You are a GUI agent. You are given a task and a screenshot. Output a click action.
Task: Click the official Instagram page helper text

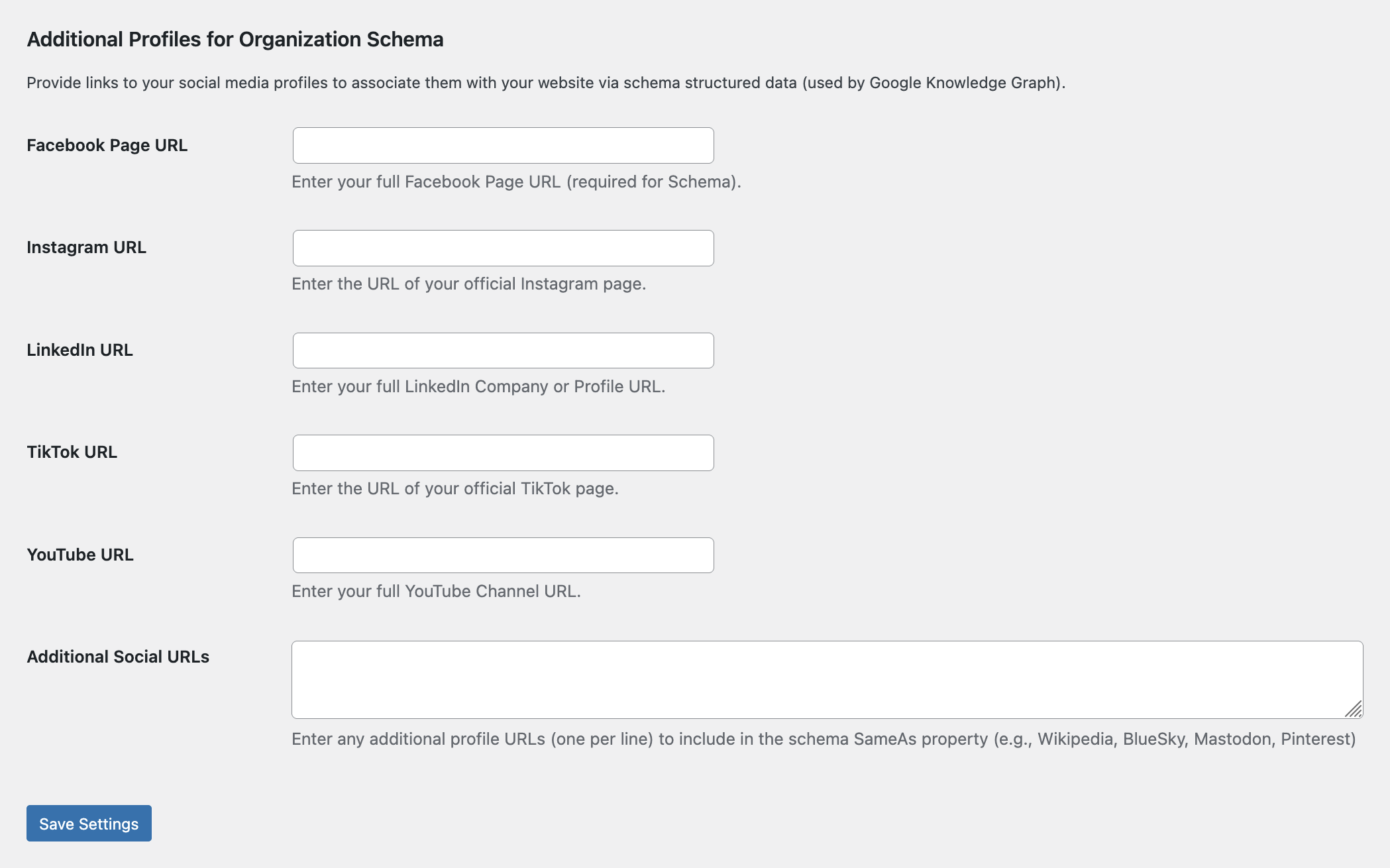click(x=468, y=284)
